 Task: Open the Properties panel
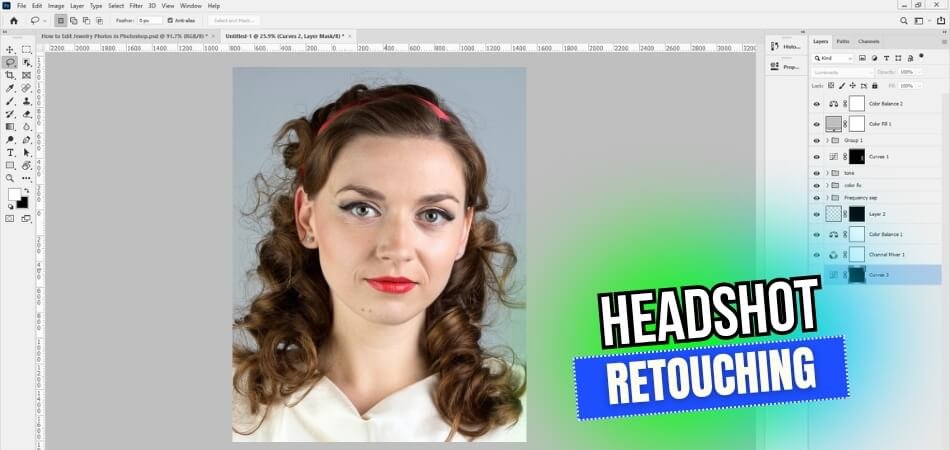[785, 67]
